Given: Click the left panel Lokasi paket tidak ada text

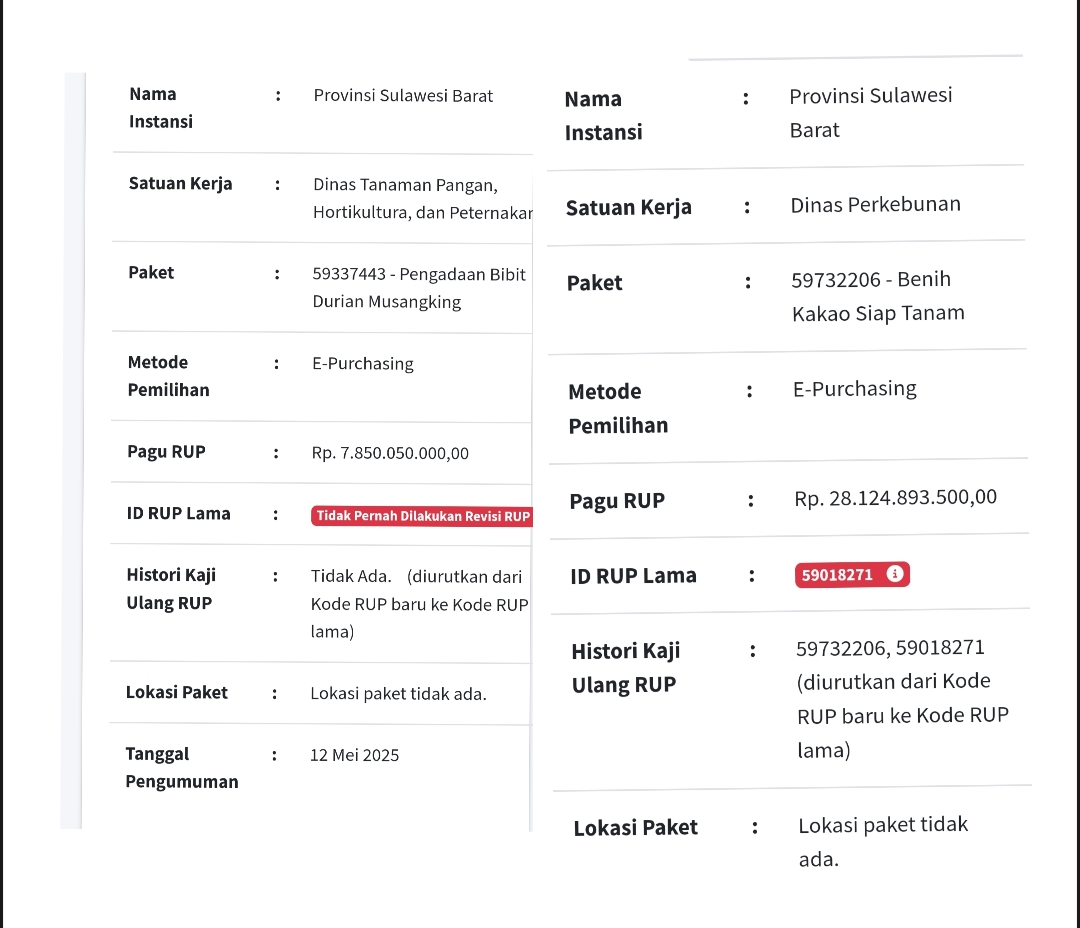Looking at the screenshot, I should point(398,693).
